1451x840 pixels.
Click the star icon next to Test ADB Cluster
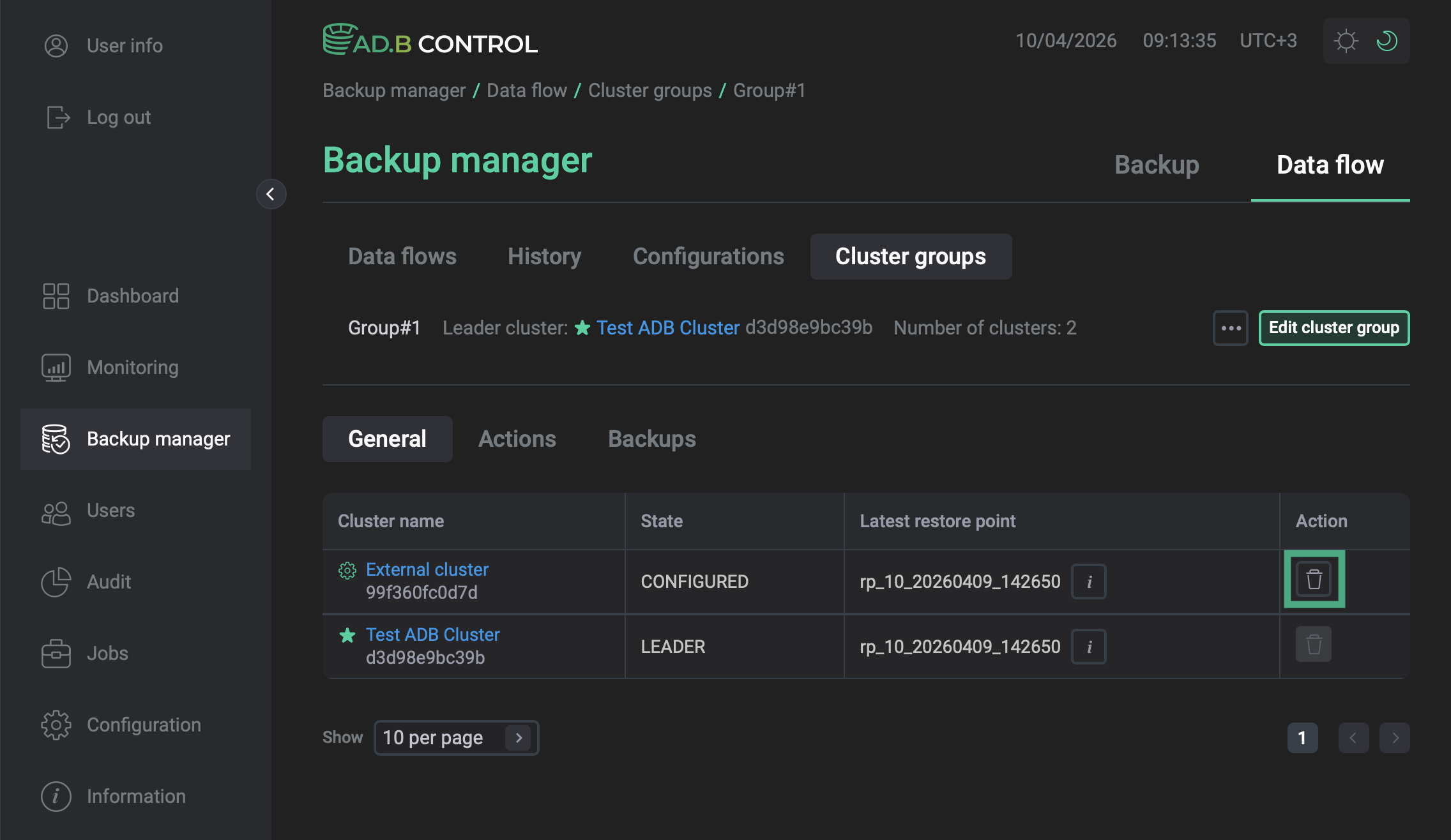pos(347,635)
